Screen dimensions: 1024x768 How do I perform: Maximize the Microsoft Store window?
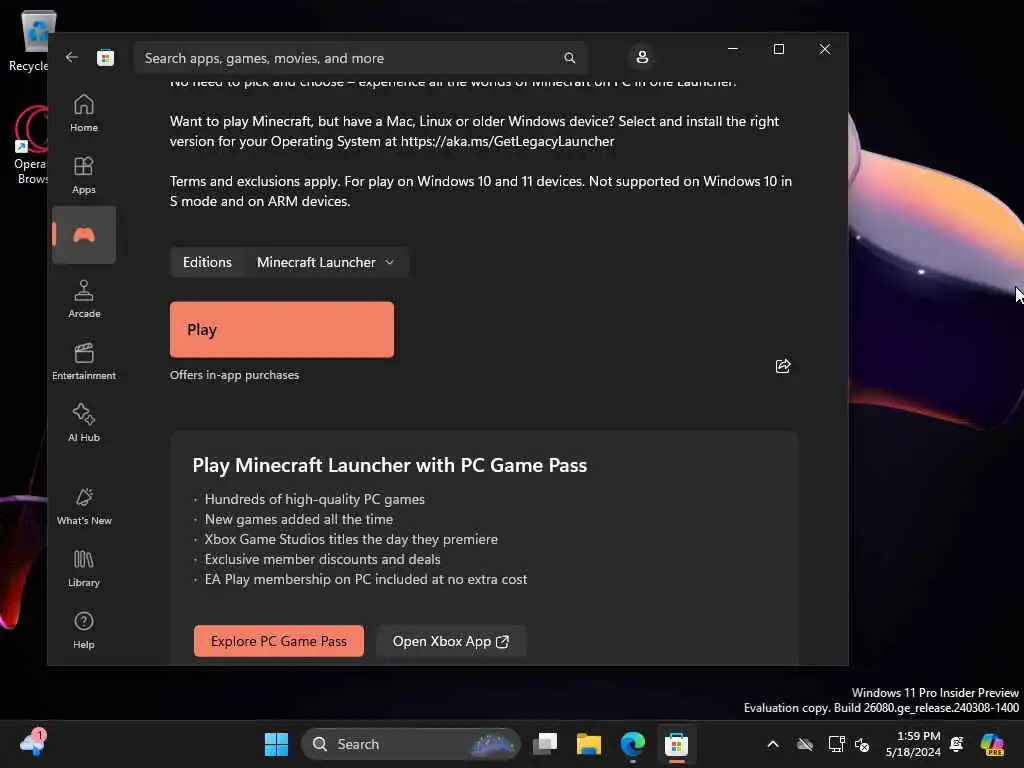point(778,49)
